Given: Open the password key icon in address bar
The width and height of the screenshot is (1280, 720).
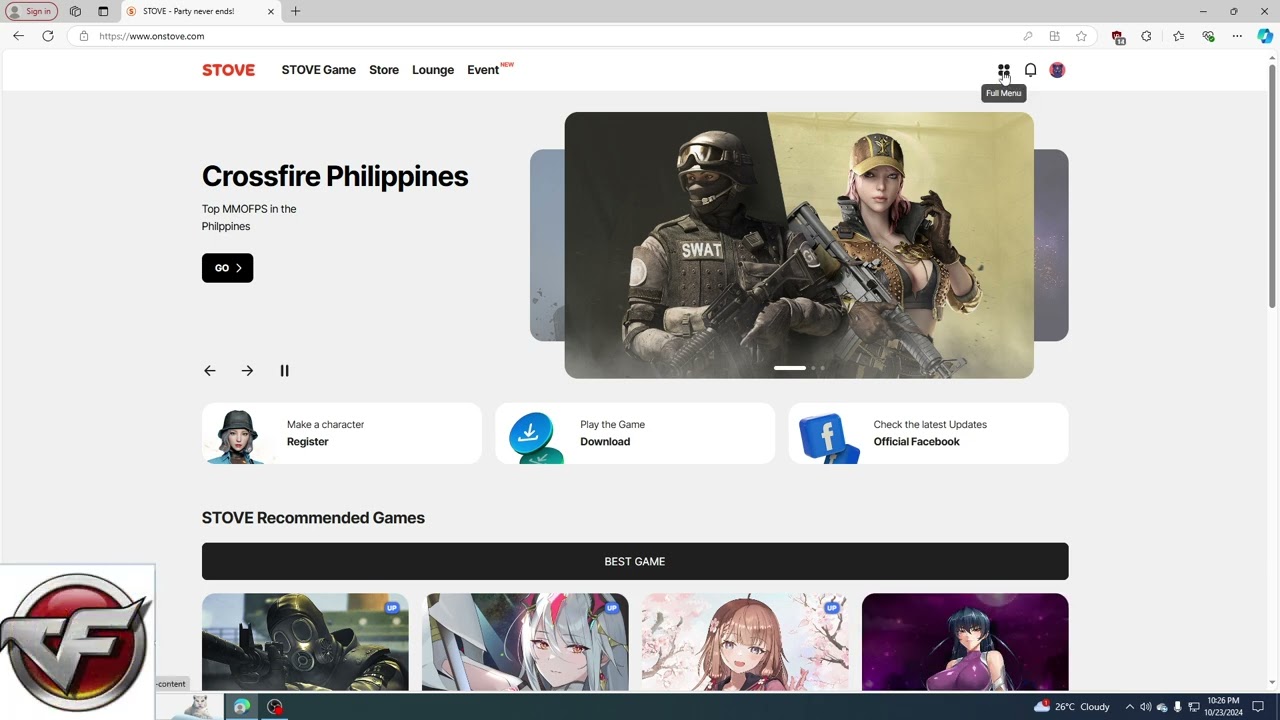Looking at the screenshot, I should 1027,36.
